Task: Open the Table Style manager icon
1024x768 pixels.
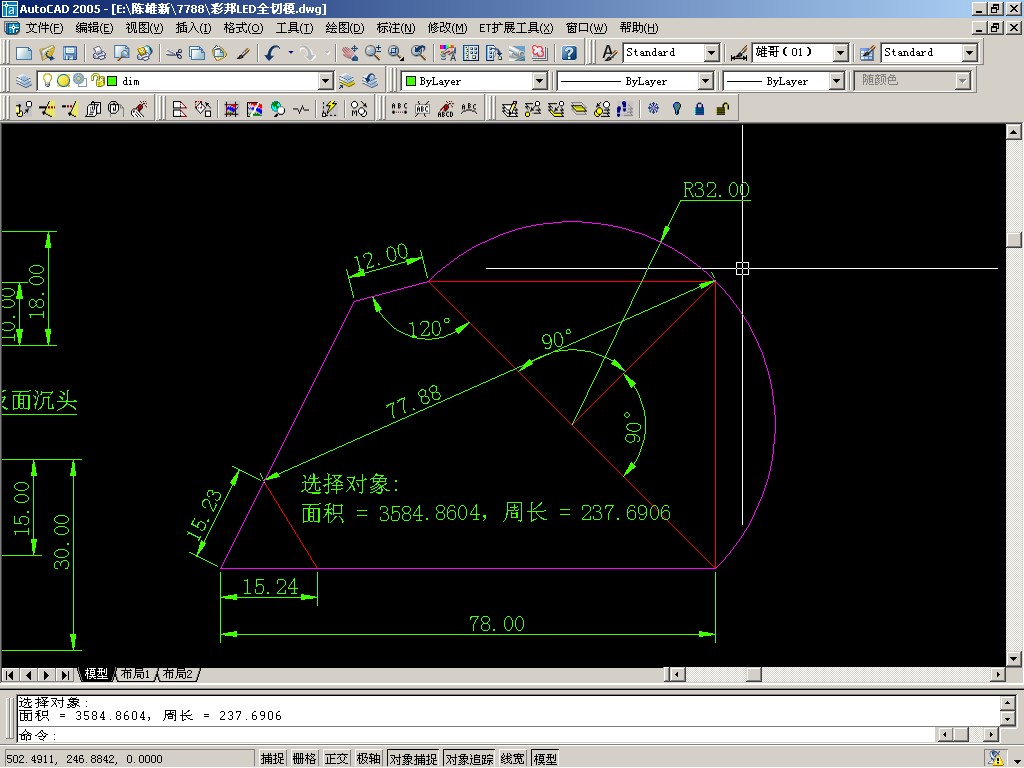Action: (867, 53)
